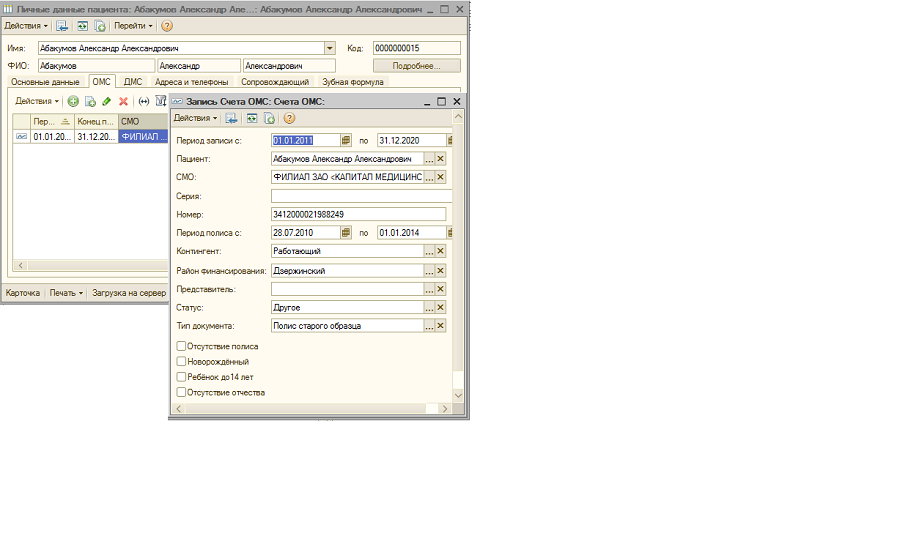This screenshot has height=555, width=919.
Task: Check the Отсутствие полиса checkbox
Action: (181, 346)
